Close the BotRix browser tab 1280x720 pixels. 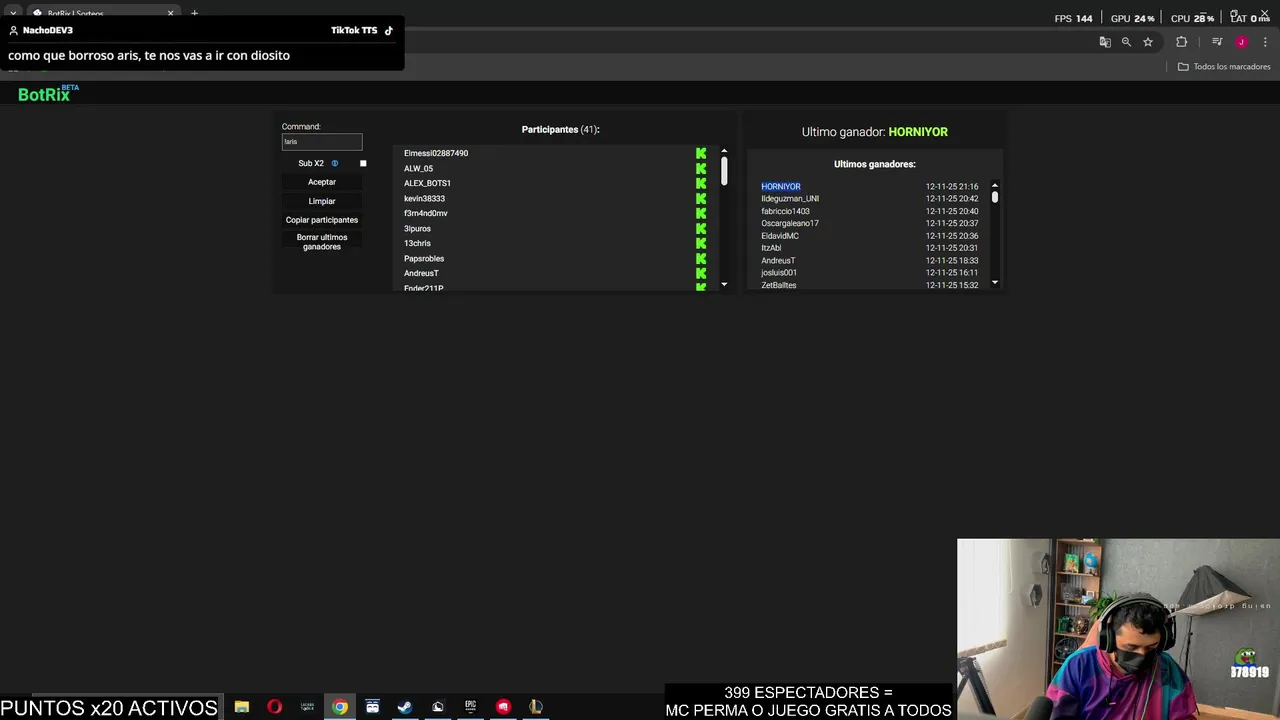(x=170, y=14)
